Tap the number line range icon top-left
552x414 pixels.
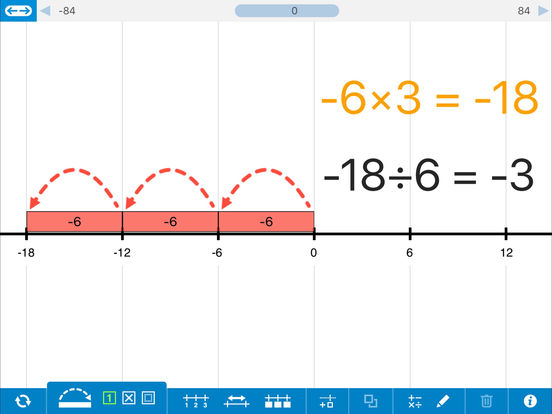coord(18,11)
